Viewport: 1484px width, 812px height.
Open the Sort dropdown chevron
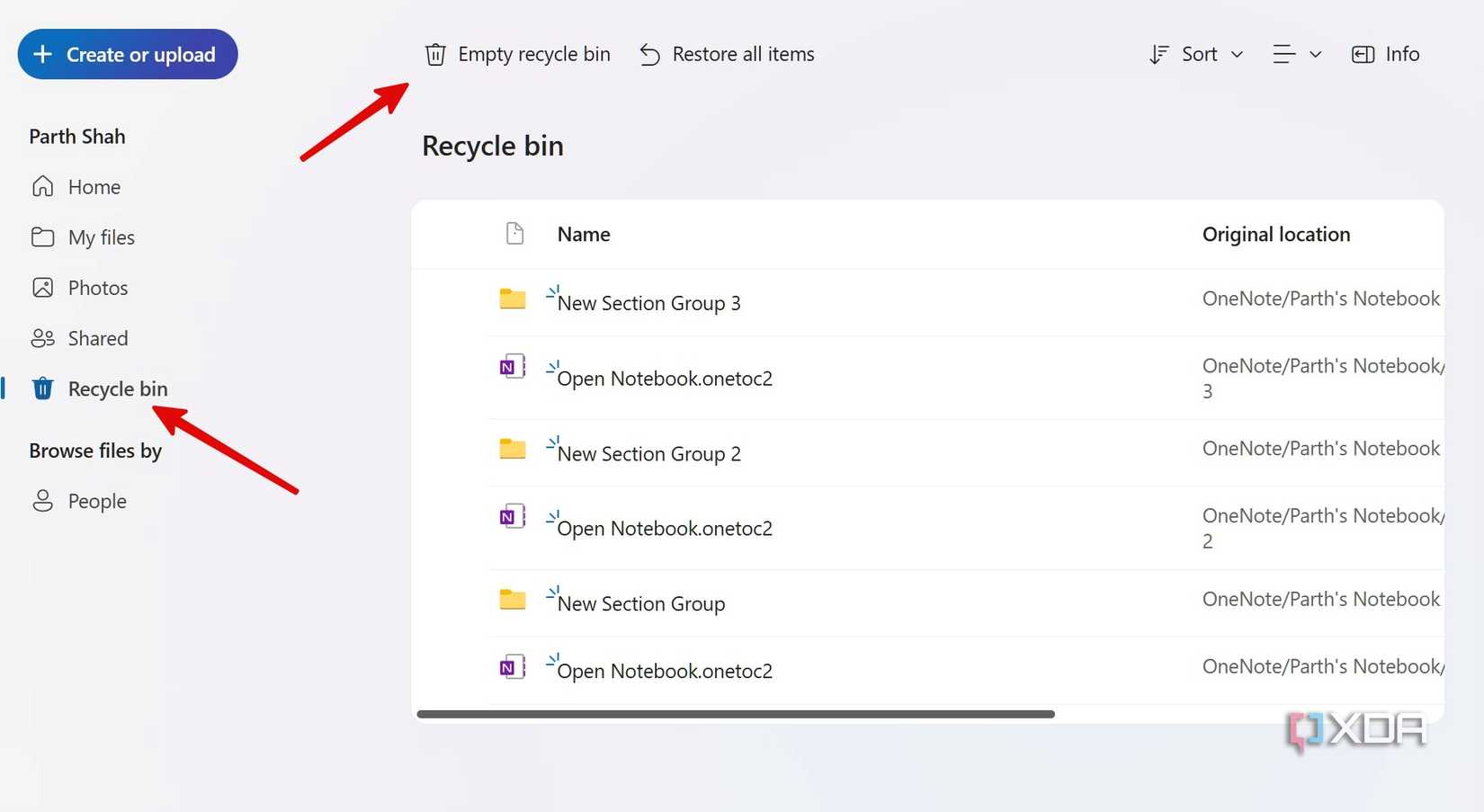pyautogui.click(x=1238, y=54)
